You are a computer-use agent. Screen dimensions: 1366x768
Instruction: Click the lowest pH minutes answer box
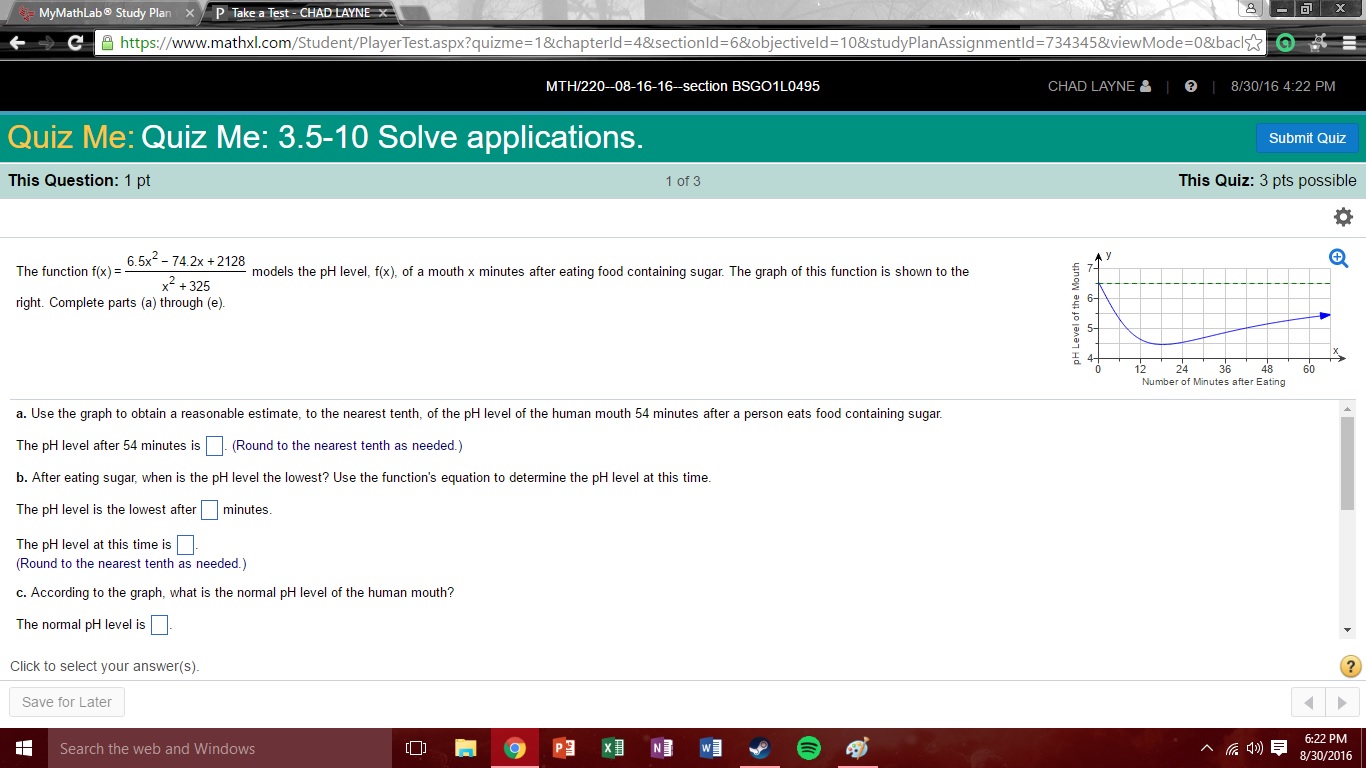[x=209, y=510]
